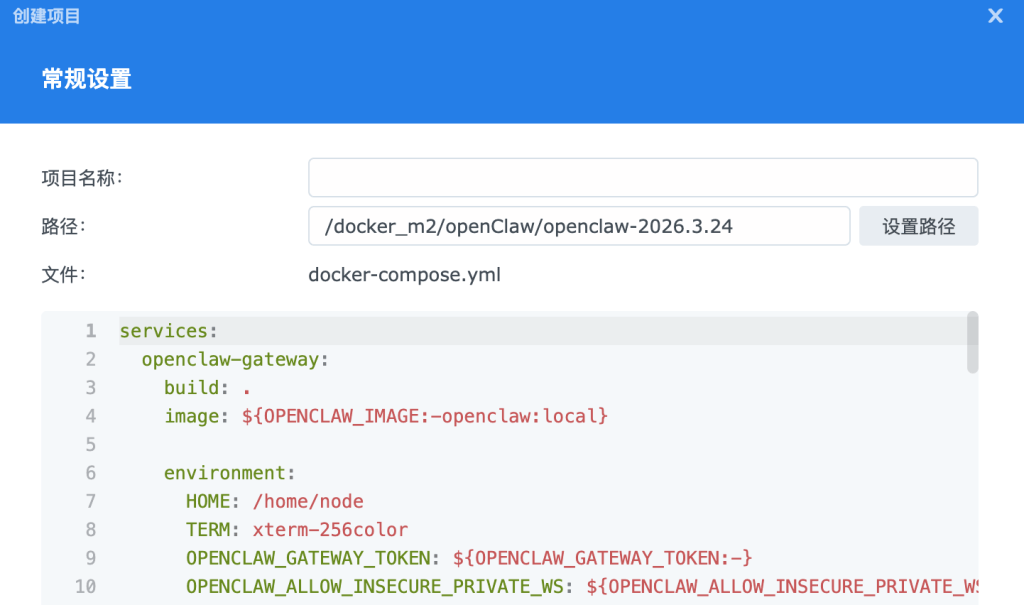
Task: Click the 创建项目 title bar text
Action: pos(44,15)
